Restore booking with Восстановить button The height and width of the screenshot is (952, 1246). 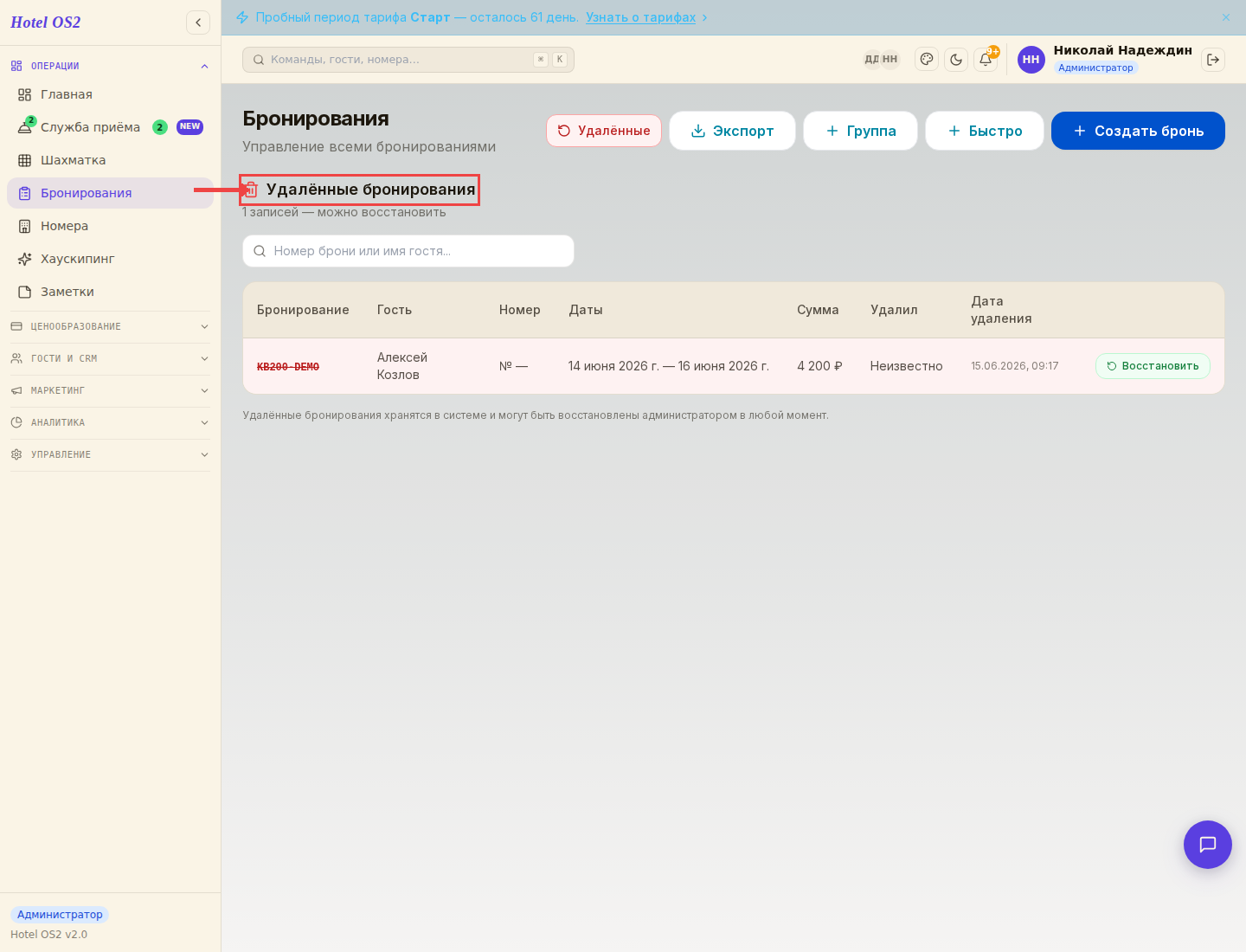pos(1153,366)
